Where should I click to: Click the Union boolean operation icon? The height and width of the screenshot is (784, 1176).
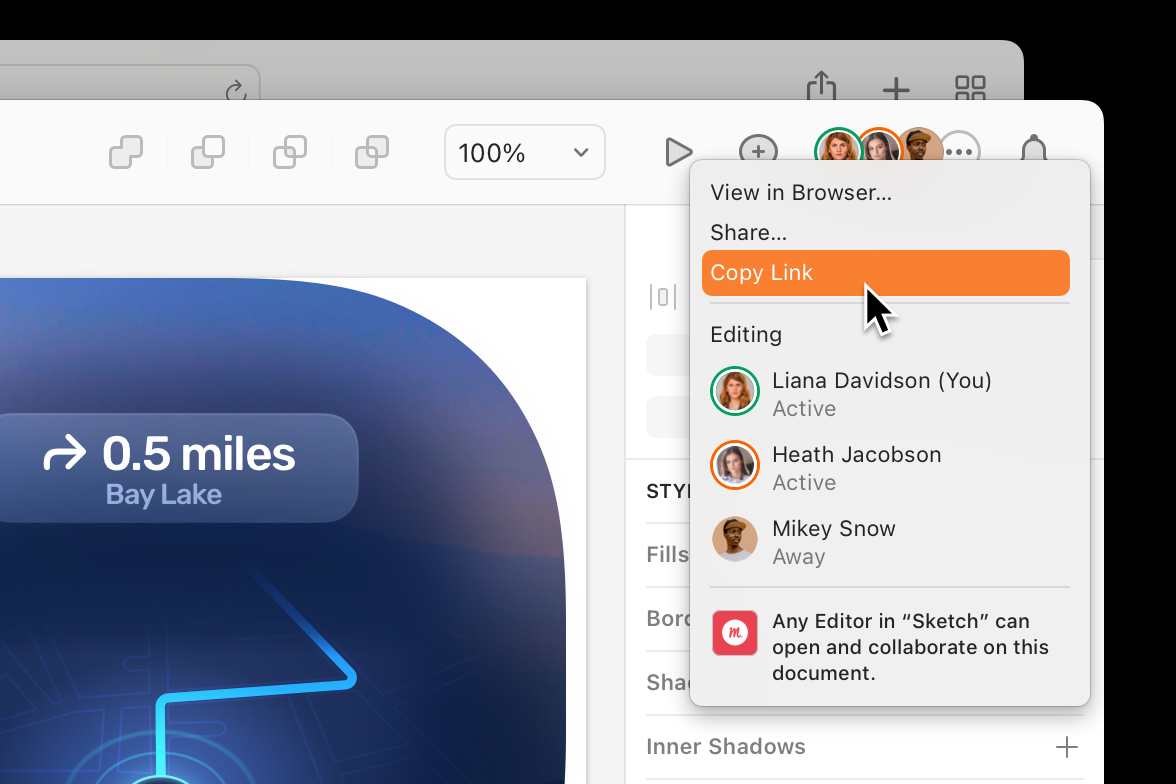coord(126,152)
